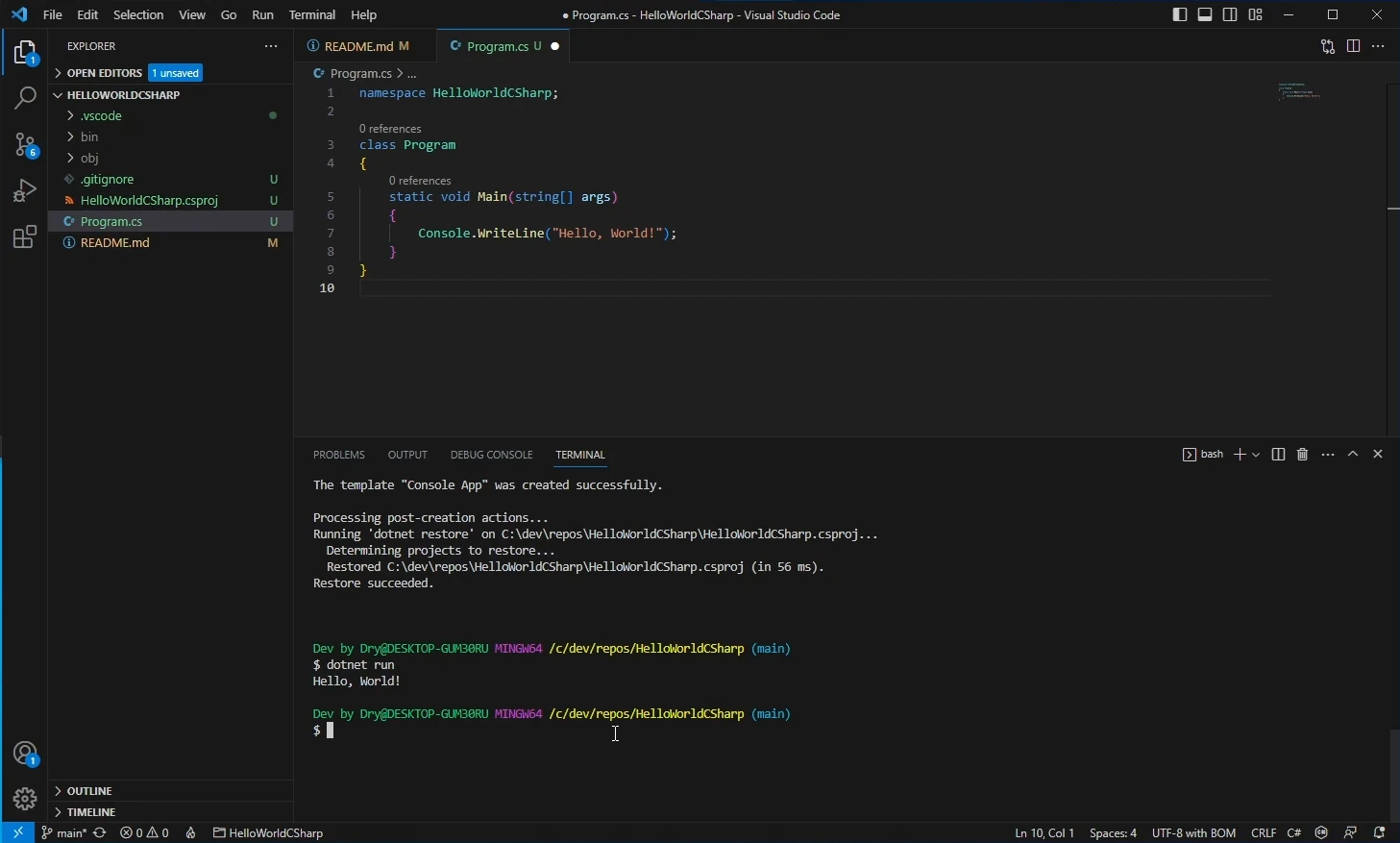Open the Extensions view
Image resolution: width=1400 pixels, height=843 pixels.
(24, 236)
